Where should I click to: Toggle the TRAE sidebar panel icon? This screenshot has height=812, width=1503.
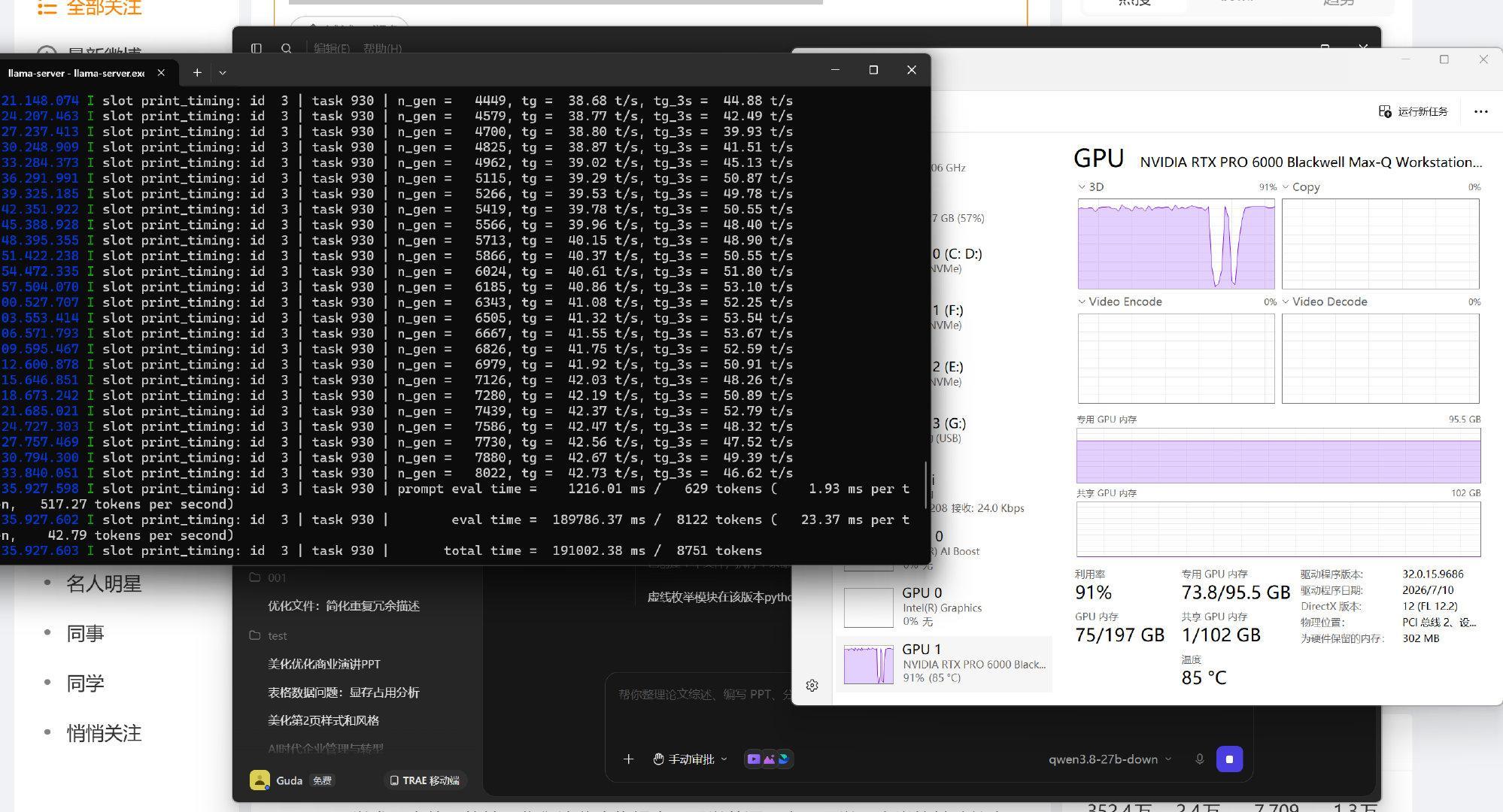click(x=257, y=48)
